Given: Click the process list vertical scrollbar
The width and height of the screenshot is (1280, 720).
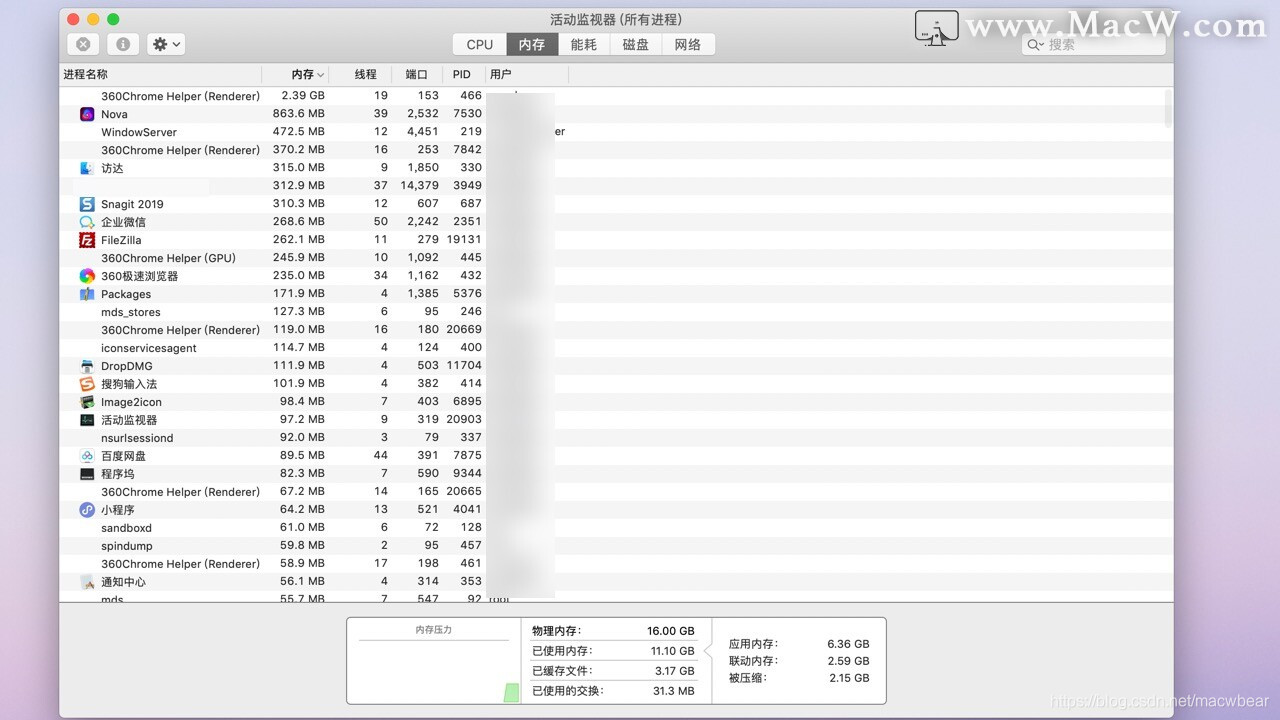Looking at the screenshot, I should coord(1168,108).
